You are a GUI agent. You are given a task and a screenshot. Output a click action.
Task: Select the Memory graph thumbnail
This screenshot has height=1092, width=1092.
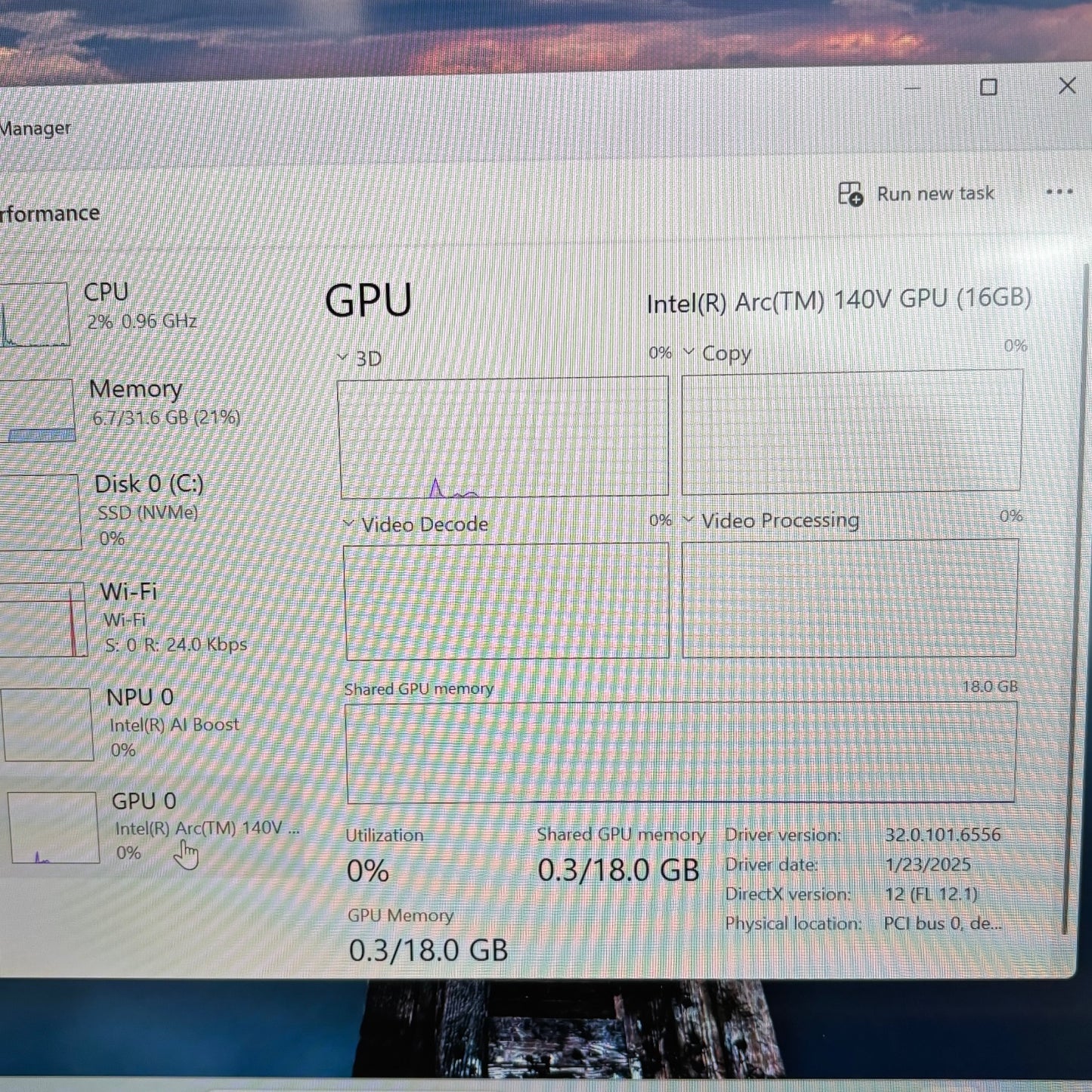point(38,410)
